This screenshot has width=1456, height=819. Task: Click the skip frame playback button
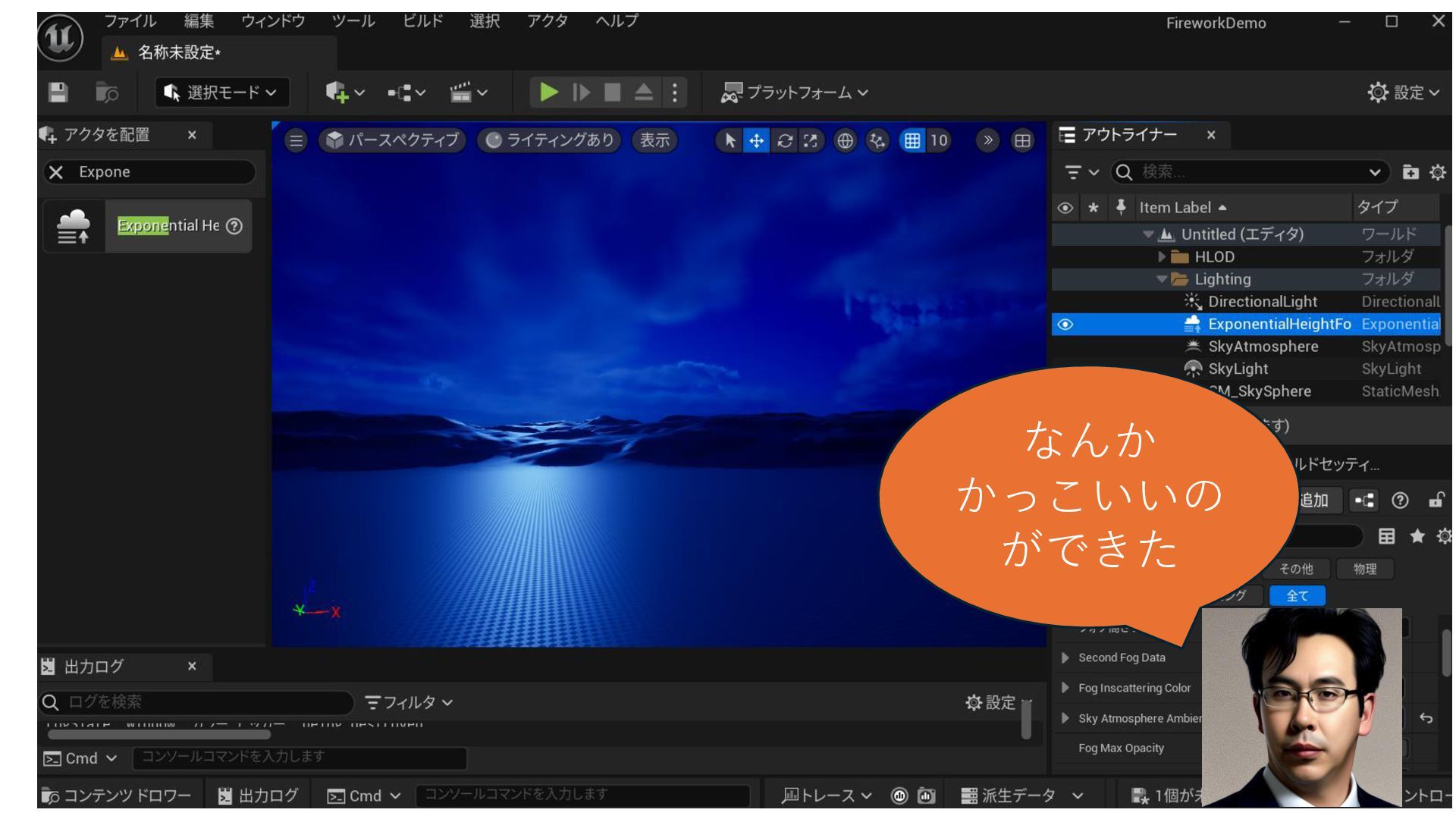(582, 93)
